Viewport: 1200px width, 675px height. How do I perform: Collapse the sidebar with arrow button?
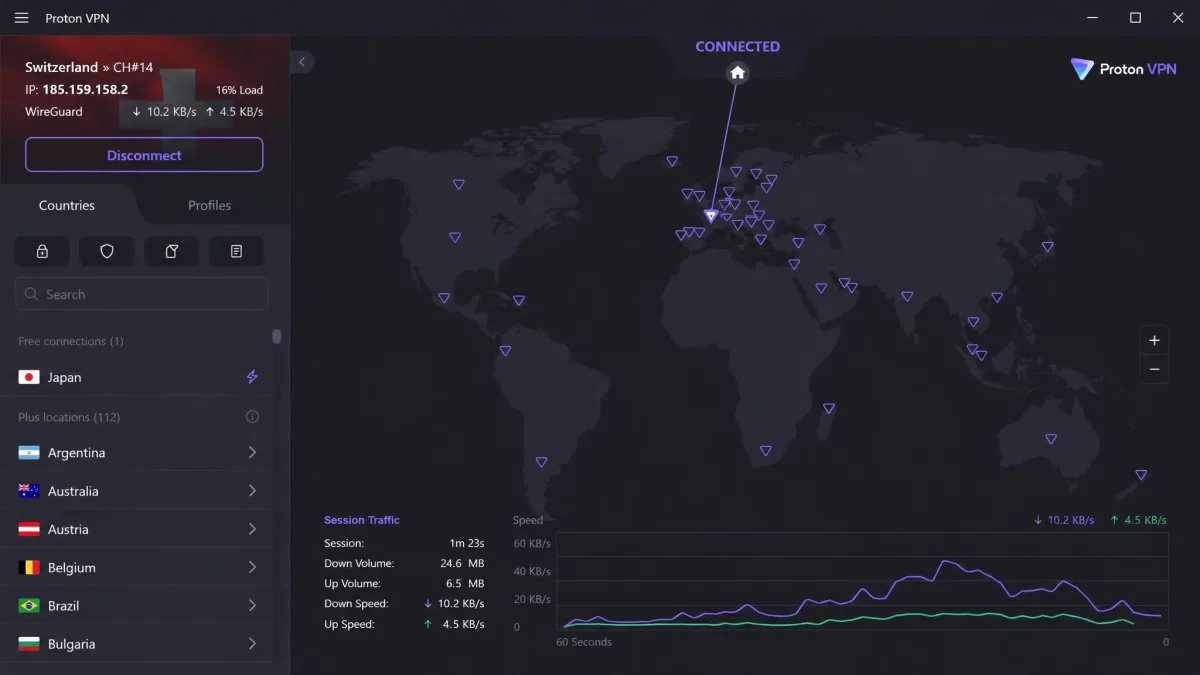pyautogui.click(x=302, y=62)
